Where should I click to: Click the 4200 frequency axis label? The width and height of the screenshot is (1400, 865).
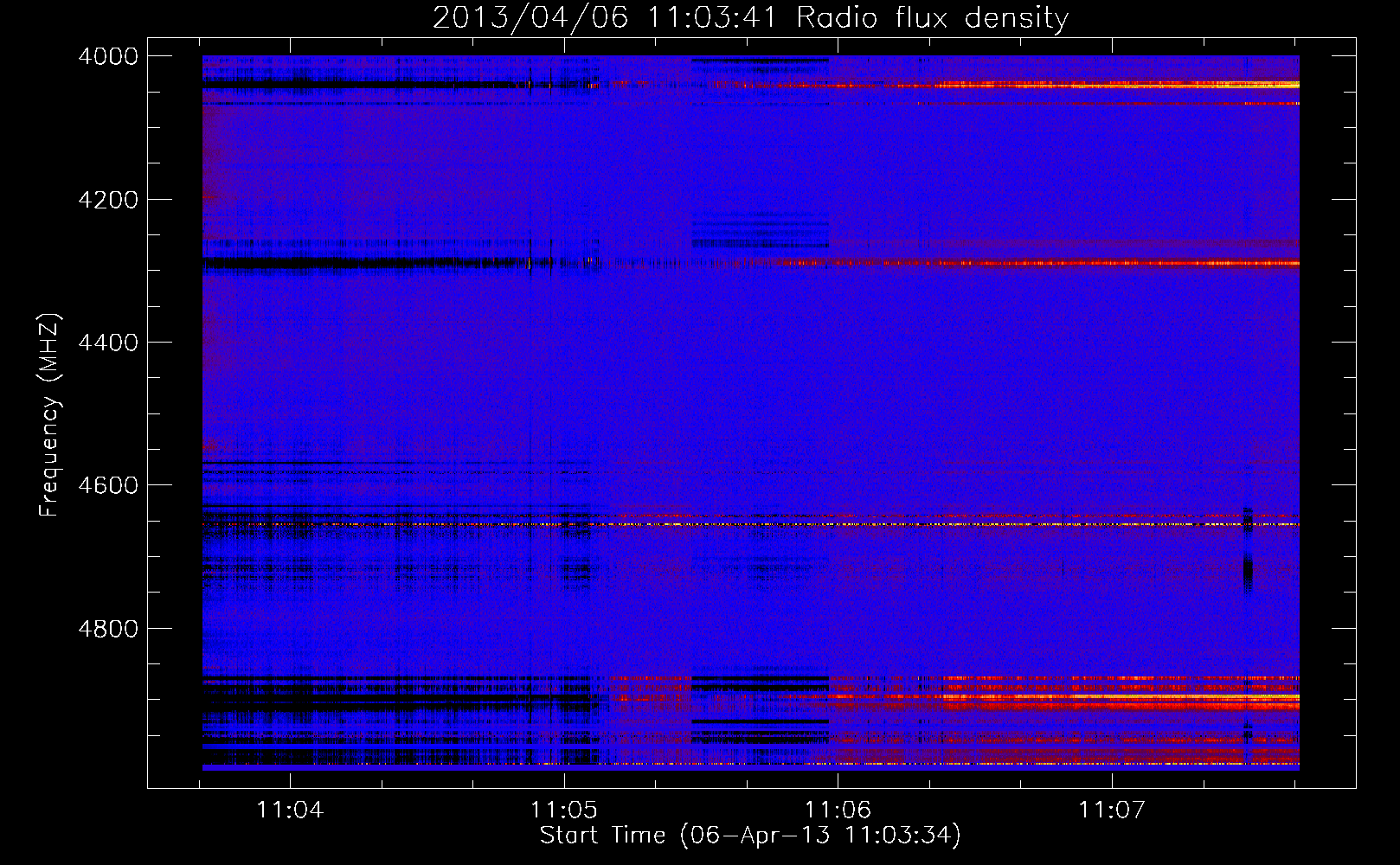click(x=108, y=200)
